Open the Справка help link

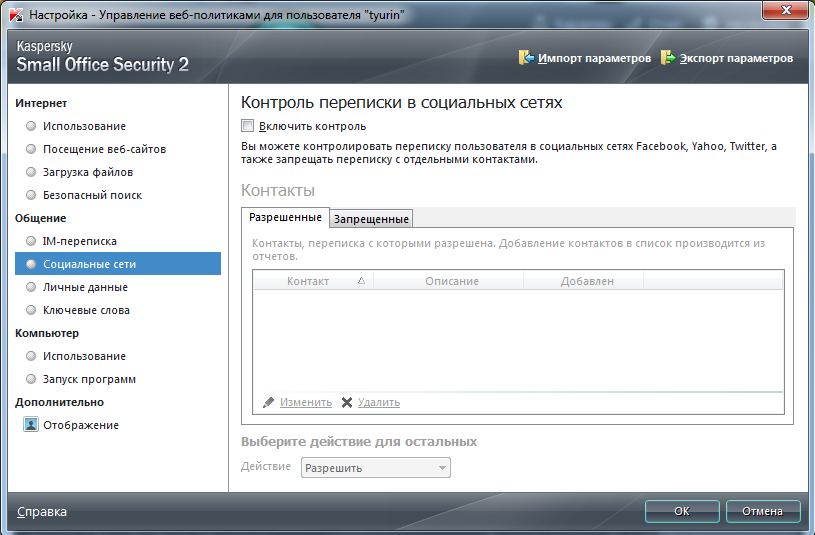(x=42, y=512)
